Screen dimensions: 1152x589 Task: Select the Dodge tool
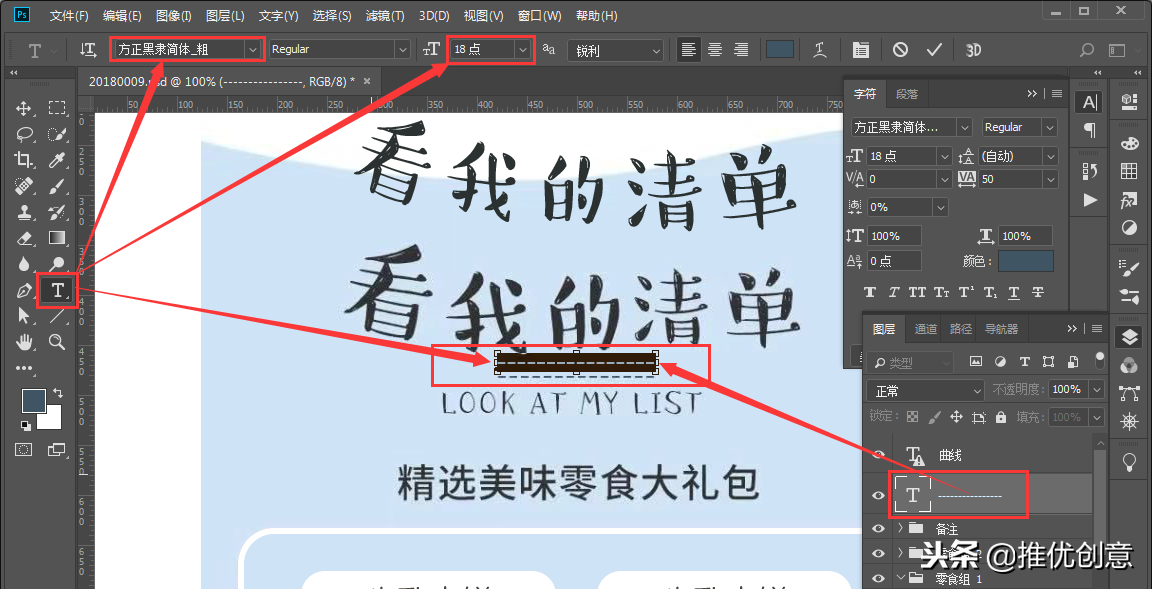(x=57, y=264)
